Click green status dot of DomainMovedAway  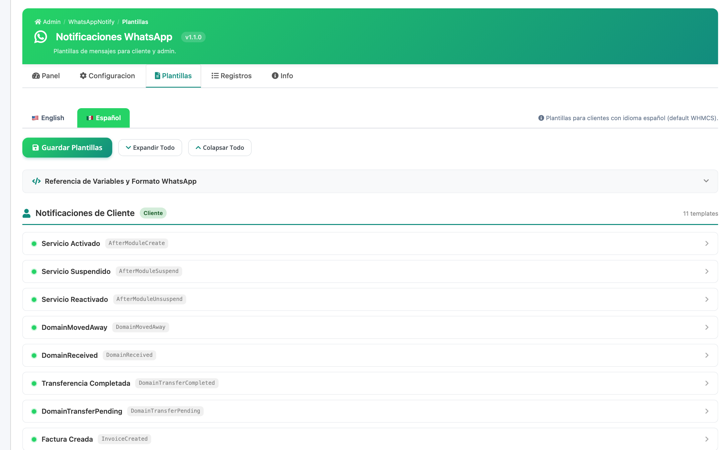pyautogui.click(x=34, y=328)
